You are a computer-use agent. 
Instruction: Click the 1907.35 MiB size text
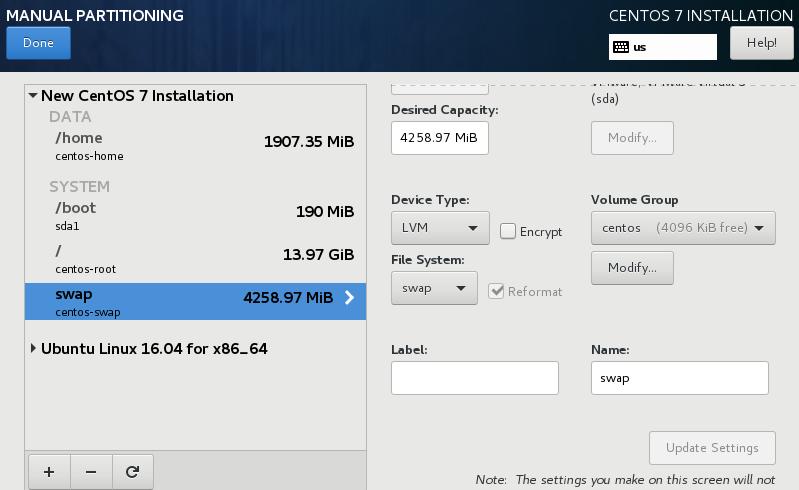[x=309, y=142]
